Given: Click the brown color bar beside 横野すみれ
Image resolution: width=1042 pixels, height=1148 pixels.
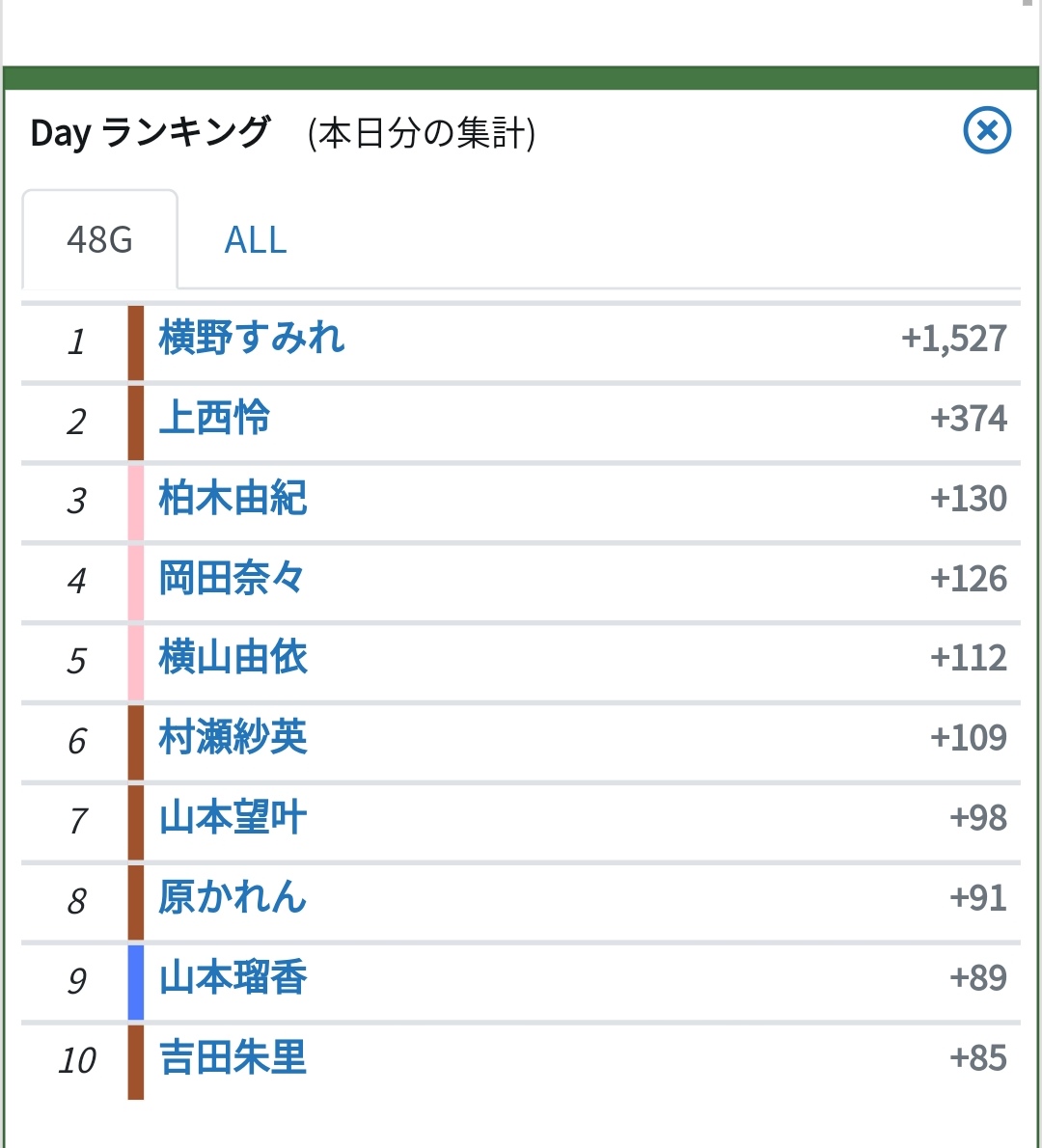Looking at the screenshot, I should click(136, 342).
